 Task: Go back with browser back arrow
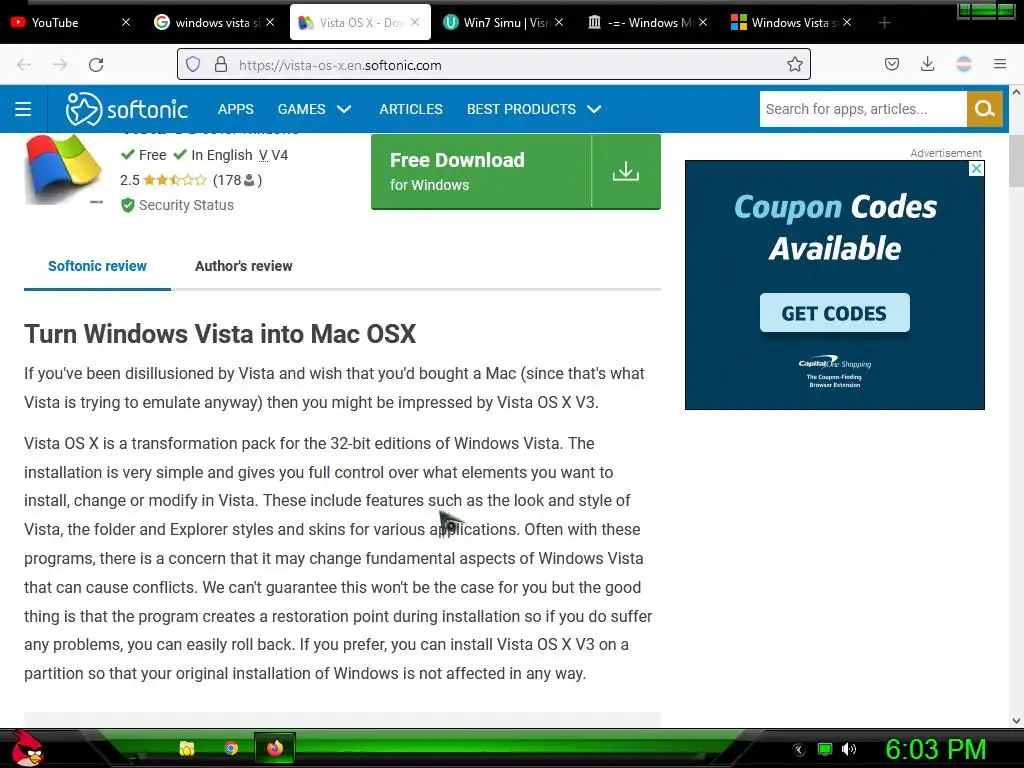point(24,65)
